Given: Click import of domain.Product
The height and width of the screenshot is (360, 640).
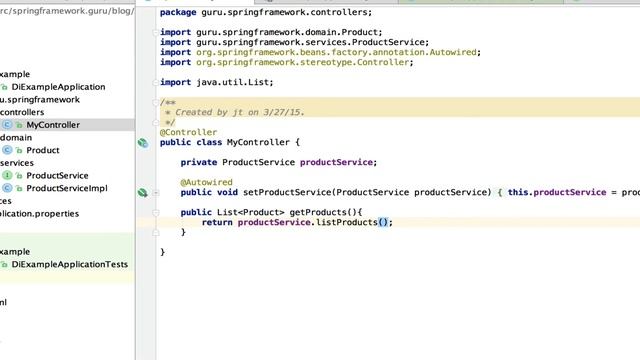Looking at the screenshot, I should tap(271, 32).
